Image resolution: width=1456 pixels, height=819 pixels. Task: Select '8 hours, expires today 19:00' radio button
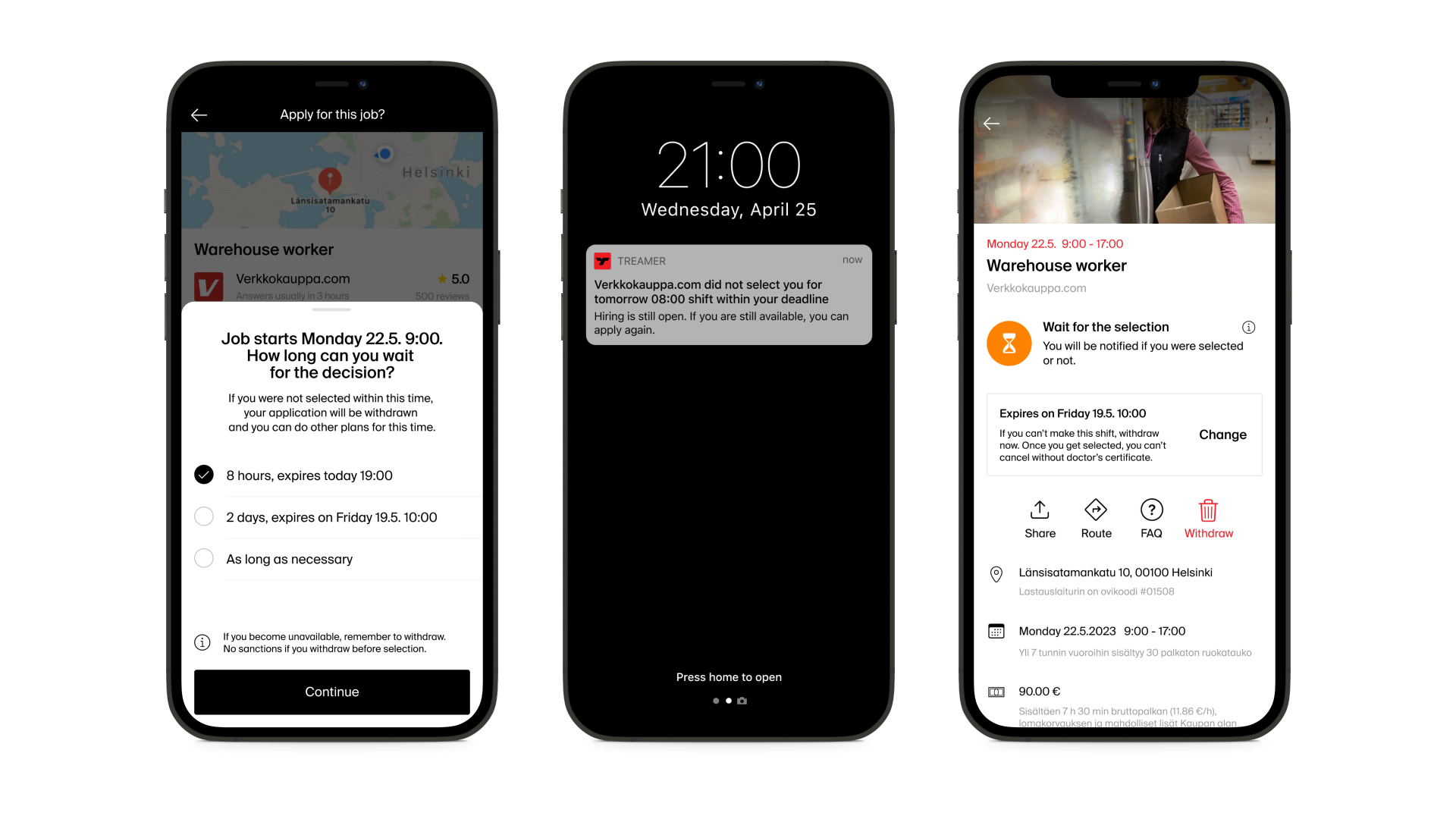[204, 475]
